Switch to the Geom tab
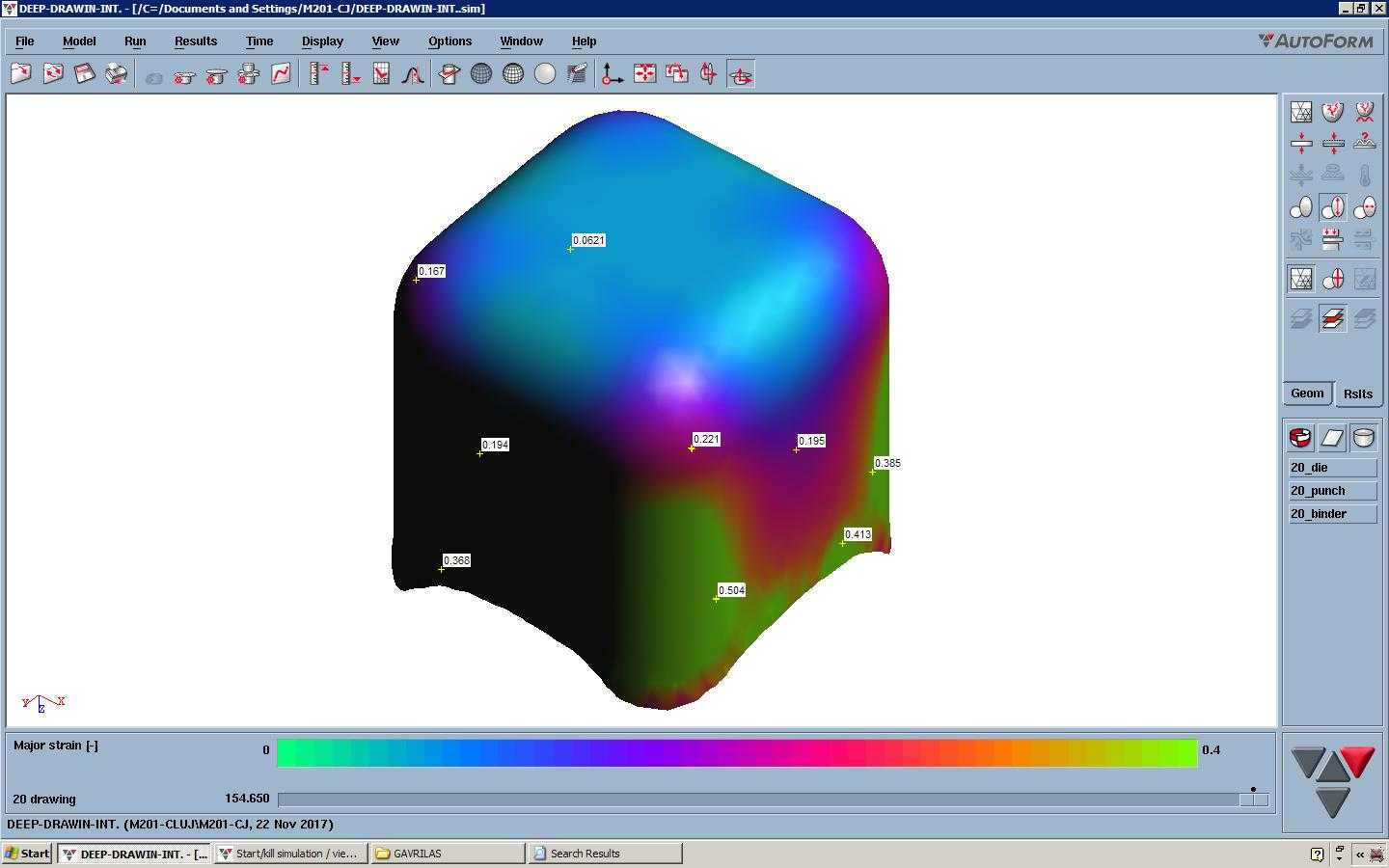The height and width of the screenshot is (868, 1389). tap(1308, 393)
